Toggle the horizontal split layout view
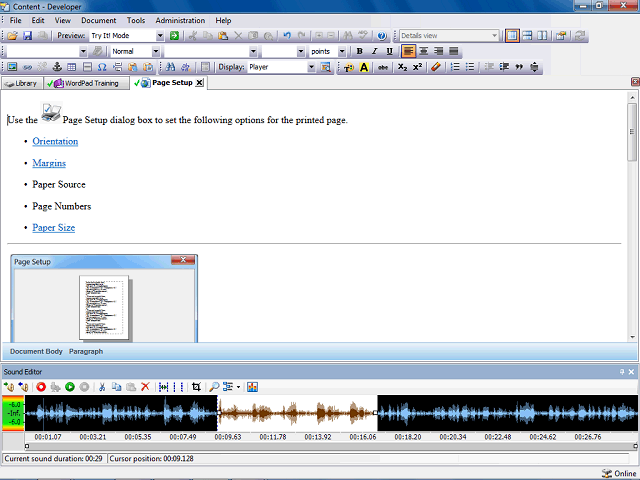This screenshot has height=480, width=640. (x=527, y=36)
